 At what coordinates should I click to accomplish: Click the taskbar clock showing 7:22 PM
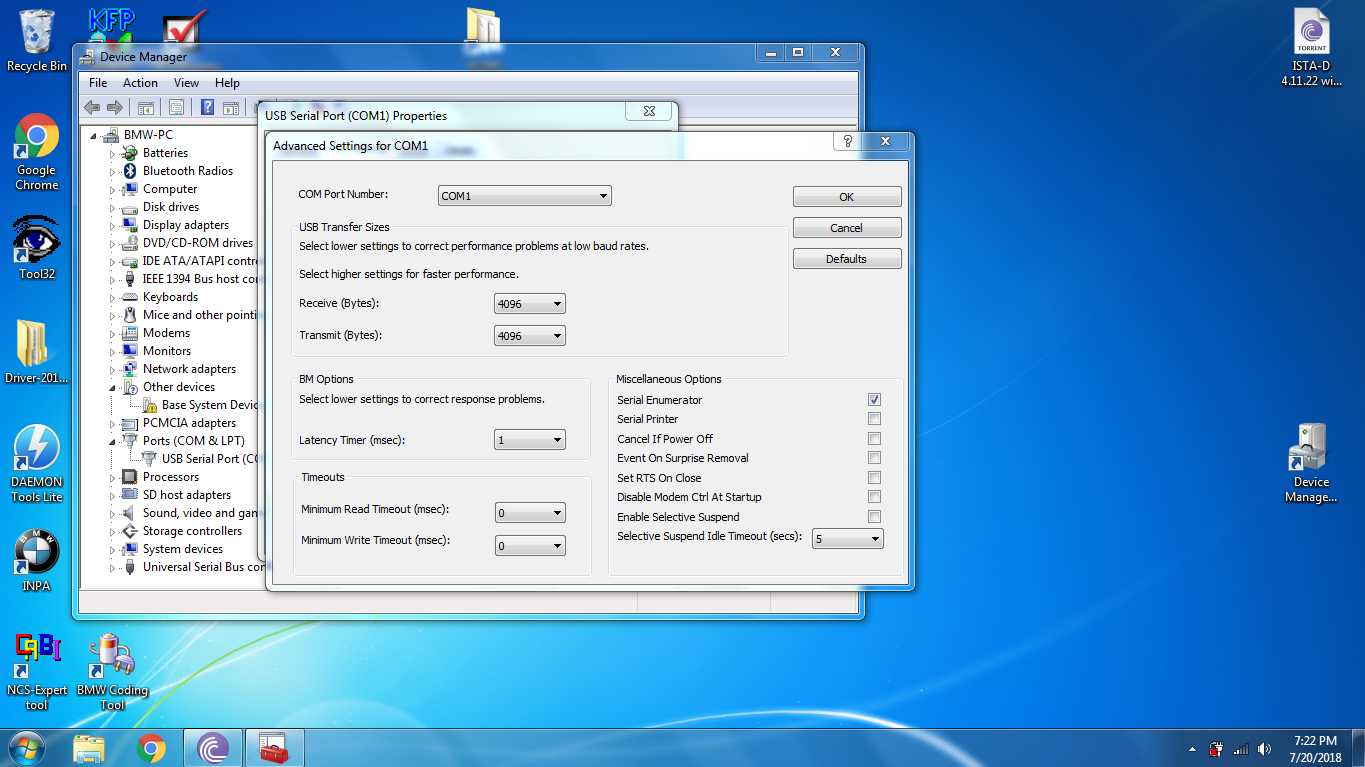[x=1315, y=749]
